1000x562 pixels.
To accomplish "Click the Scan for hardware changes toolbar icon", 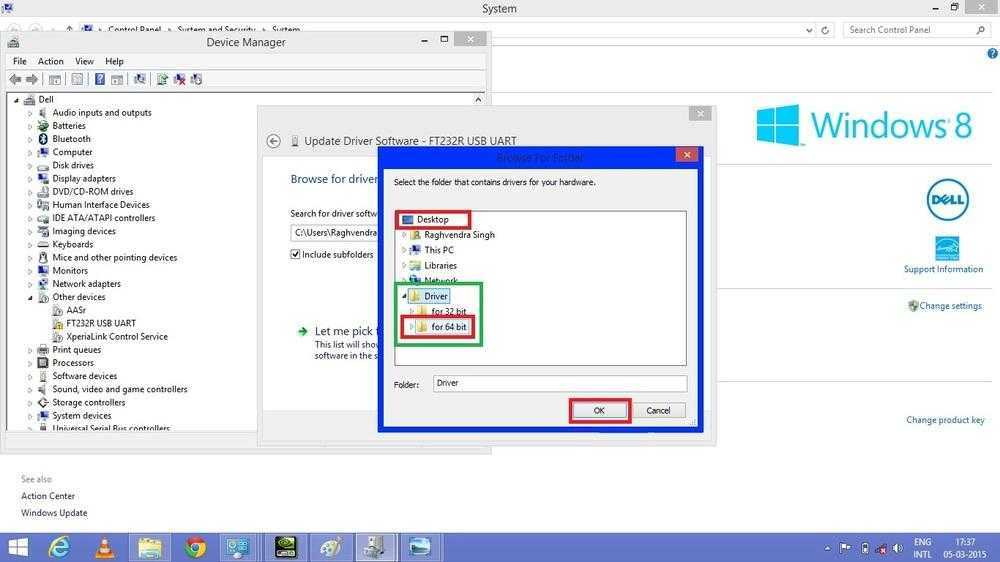I will 140,79.
